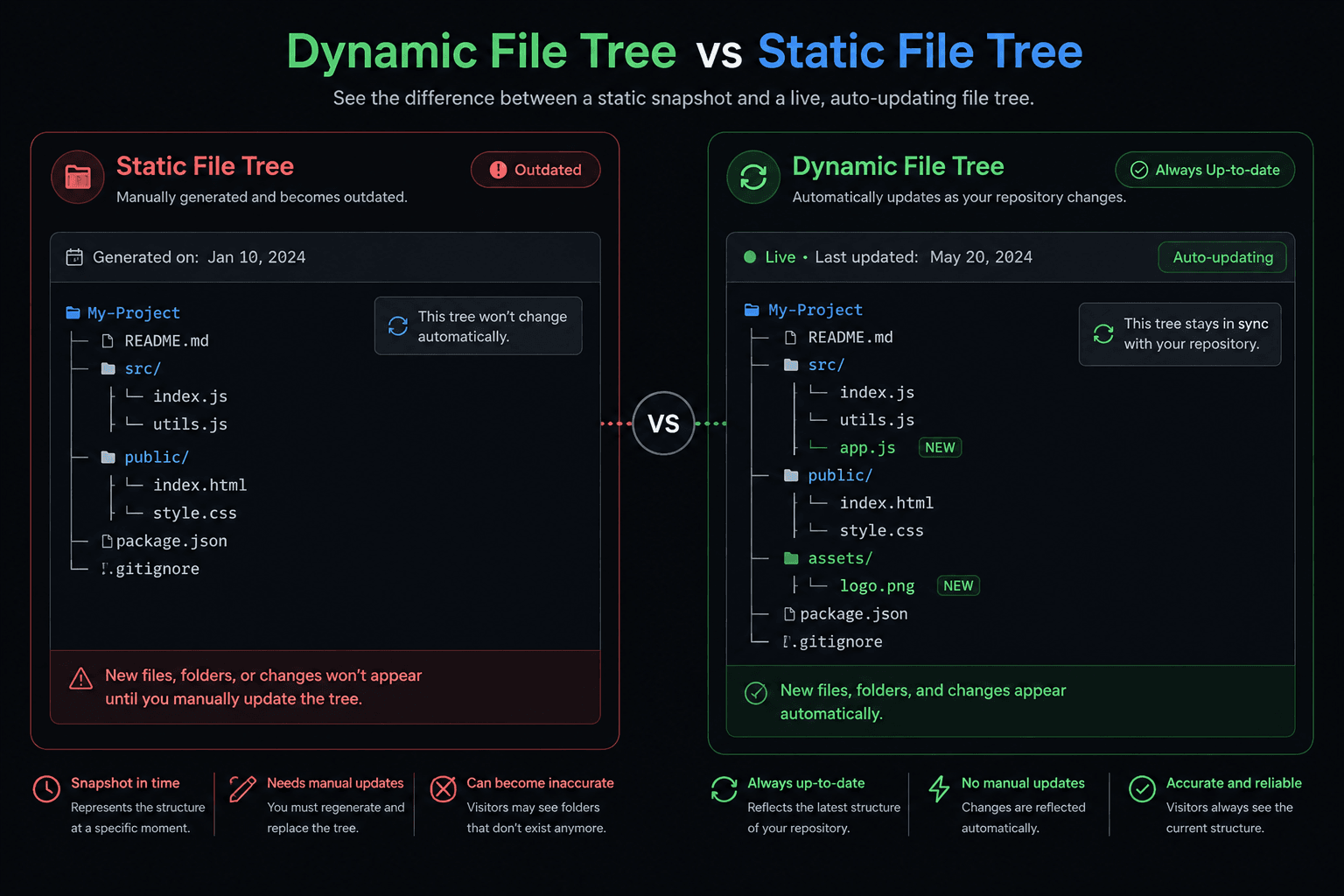
Task: Click the green sync icon beside Dynamic File Tree
Action: point(753,177)
